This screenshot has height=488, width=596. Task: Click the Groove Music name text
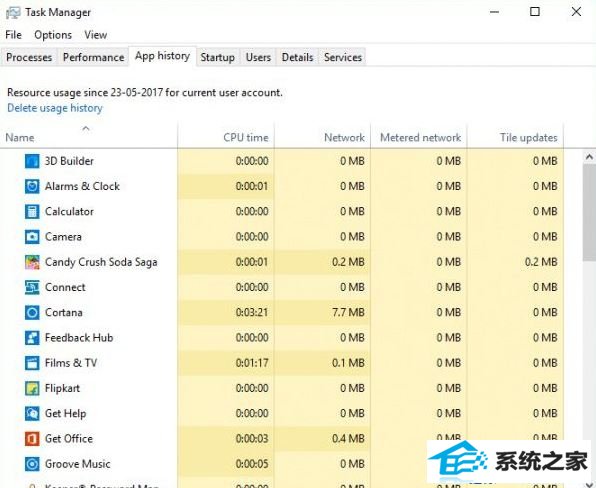click(78, 464)
